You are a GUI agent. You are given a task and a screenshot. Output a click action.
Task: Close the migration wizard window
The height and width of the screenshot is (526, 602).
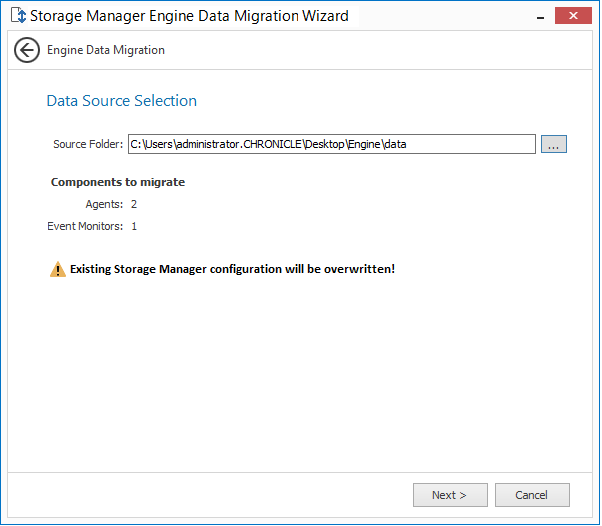click(x=573, y=16)
